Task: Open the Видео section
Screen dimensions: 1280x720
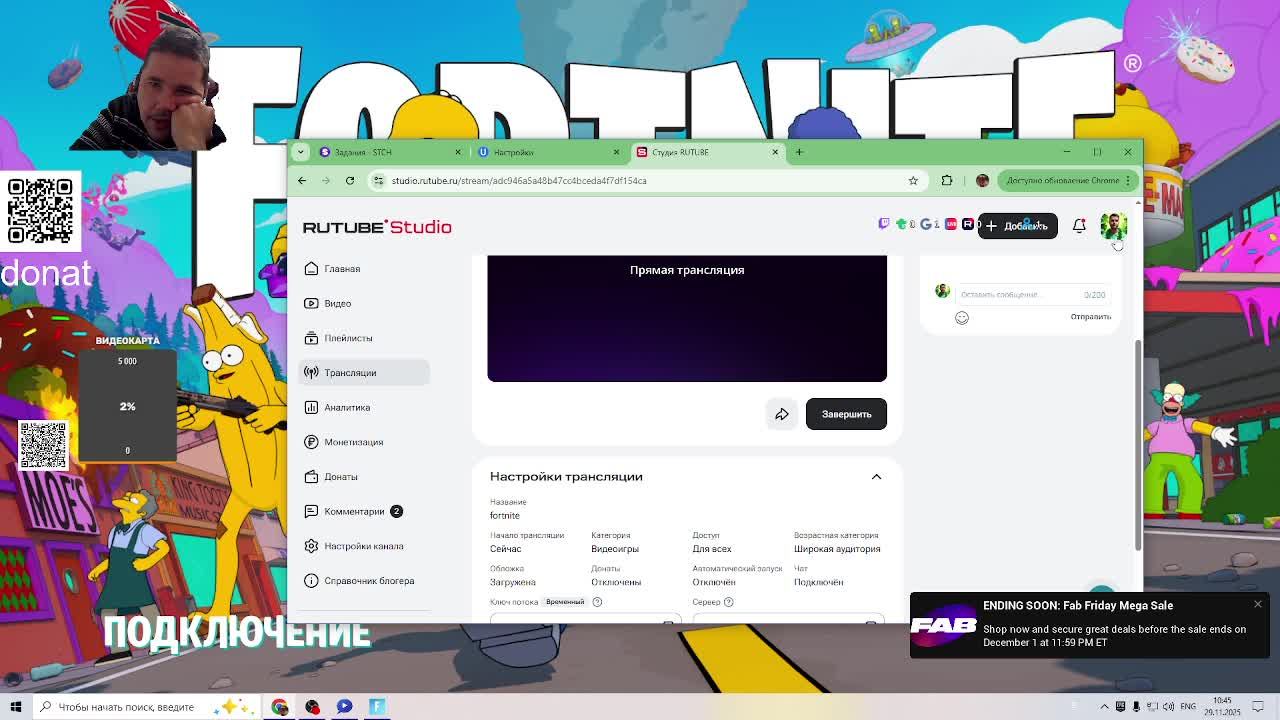Action: [364, 303]
